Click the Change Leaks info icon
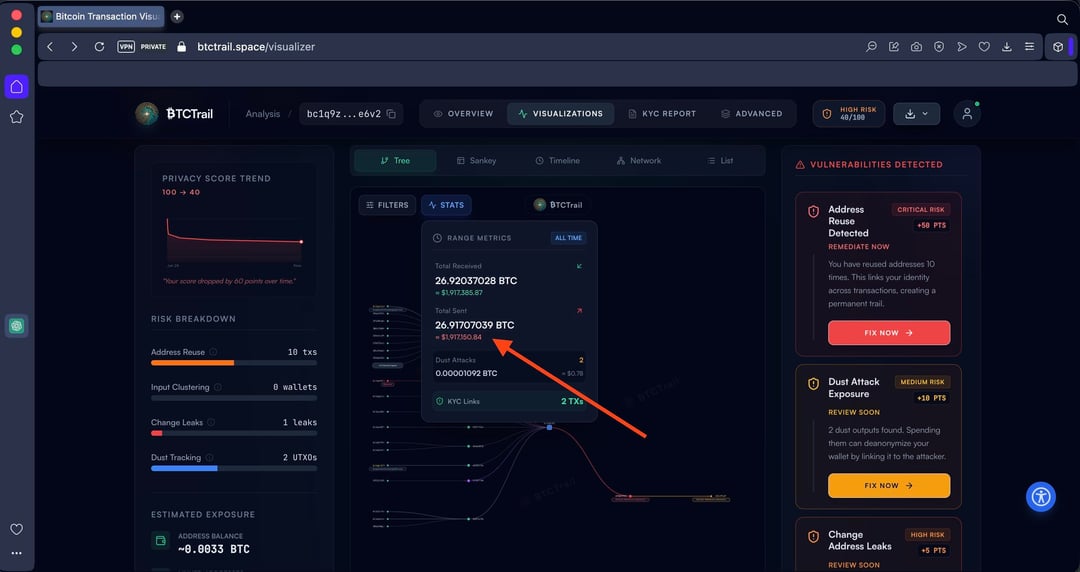This screenshot has height=572, width=1080. (210, 423)
